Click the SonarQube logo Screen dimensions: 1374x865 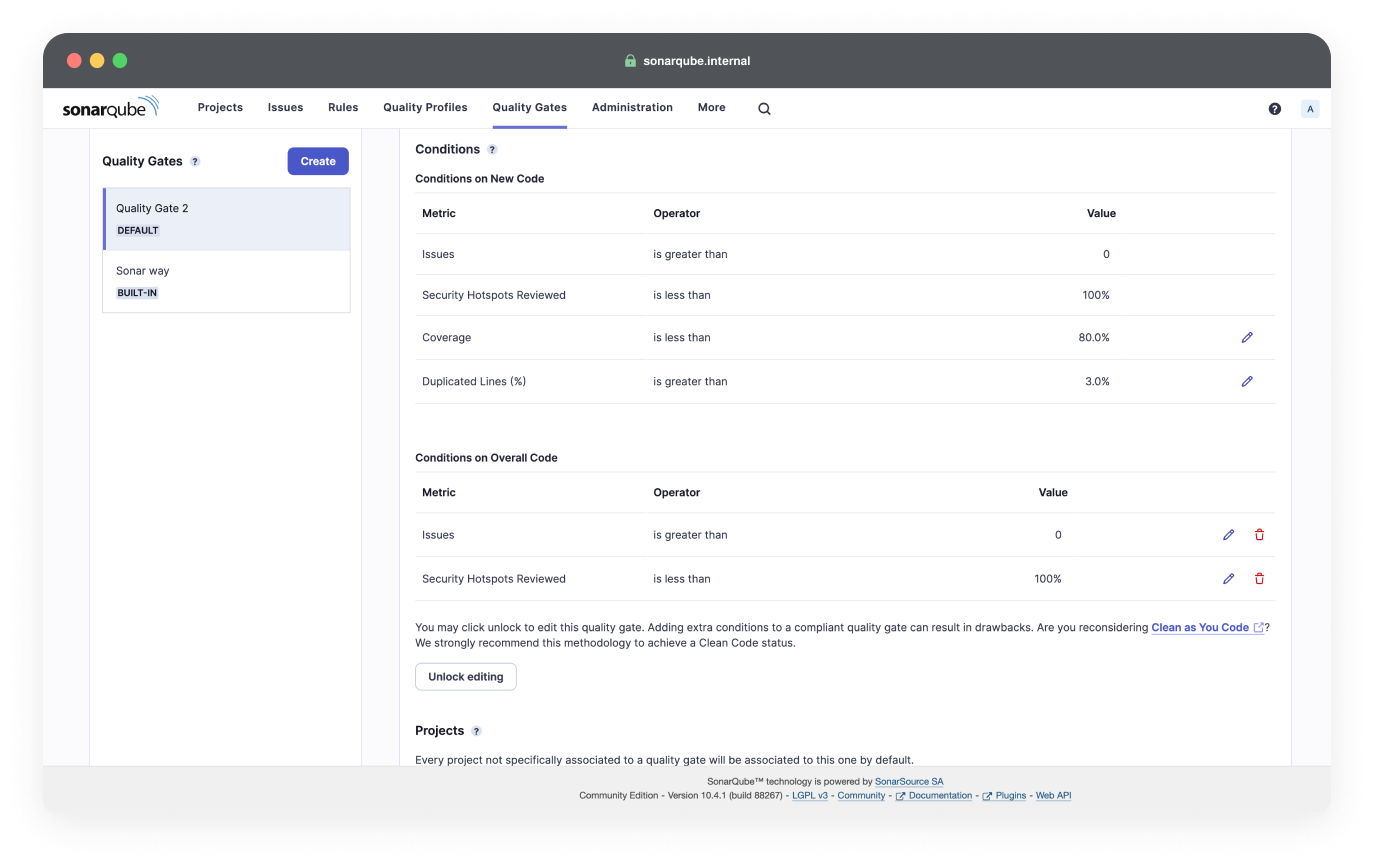(110, 107)
